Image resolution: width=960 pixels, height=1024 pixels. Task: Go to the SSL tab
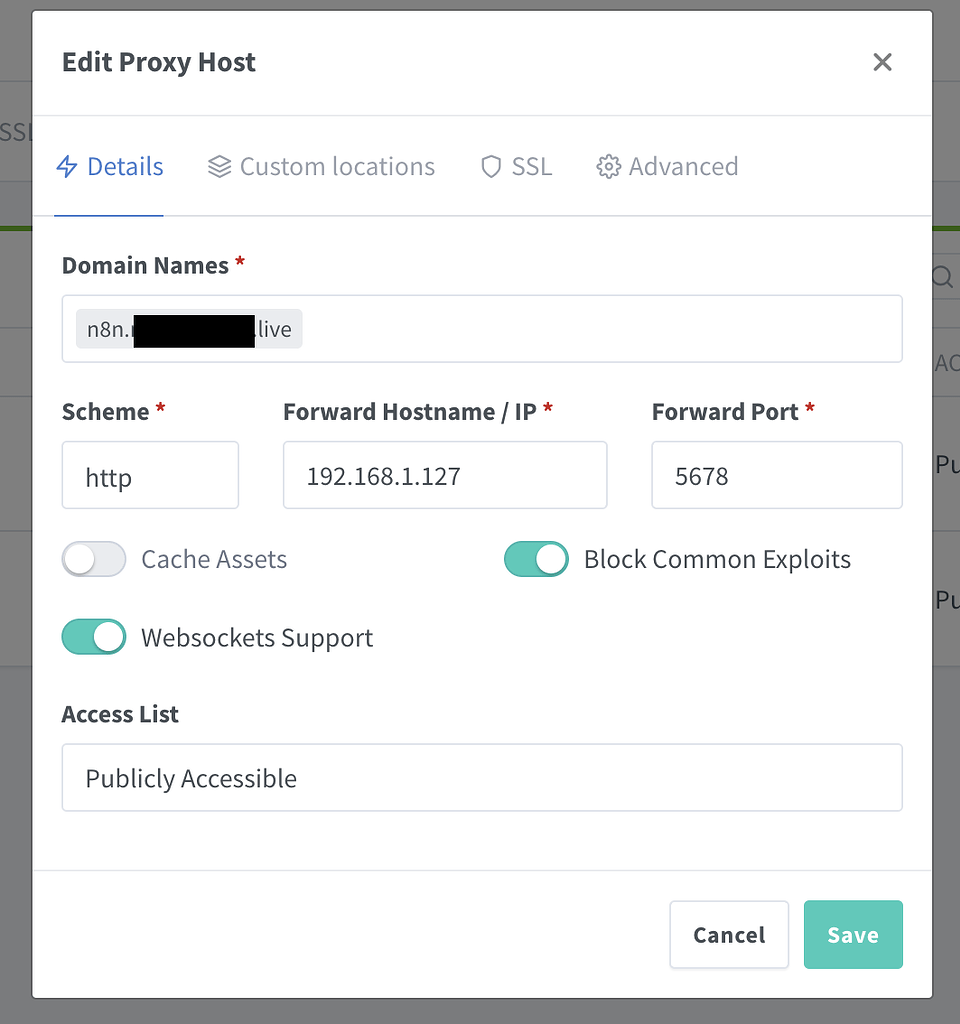tap(531, 167)
